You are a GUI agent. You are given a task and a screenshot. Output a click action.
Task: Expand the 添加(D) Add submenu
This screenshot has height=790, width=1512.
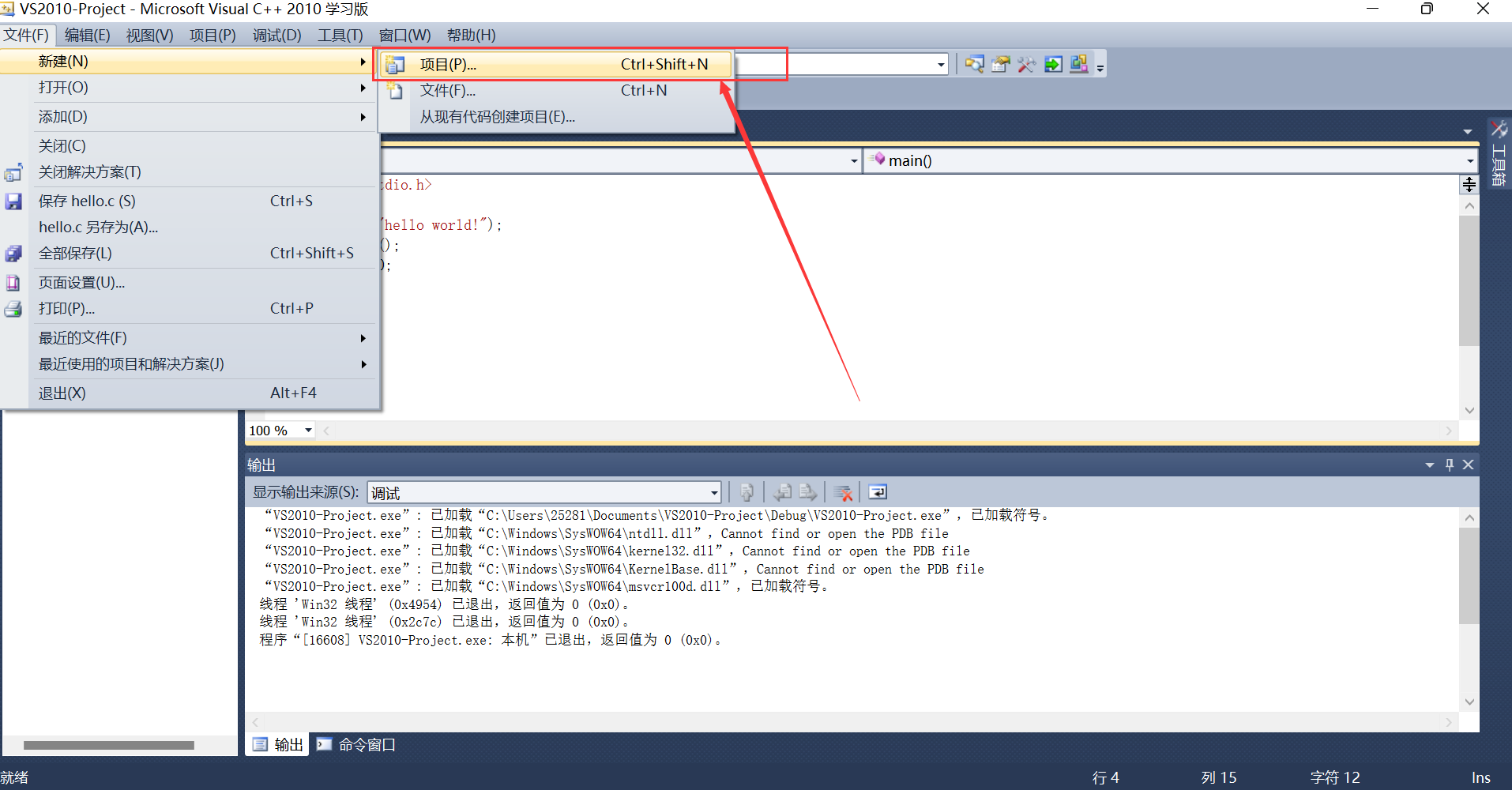point(188,117)
